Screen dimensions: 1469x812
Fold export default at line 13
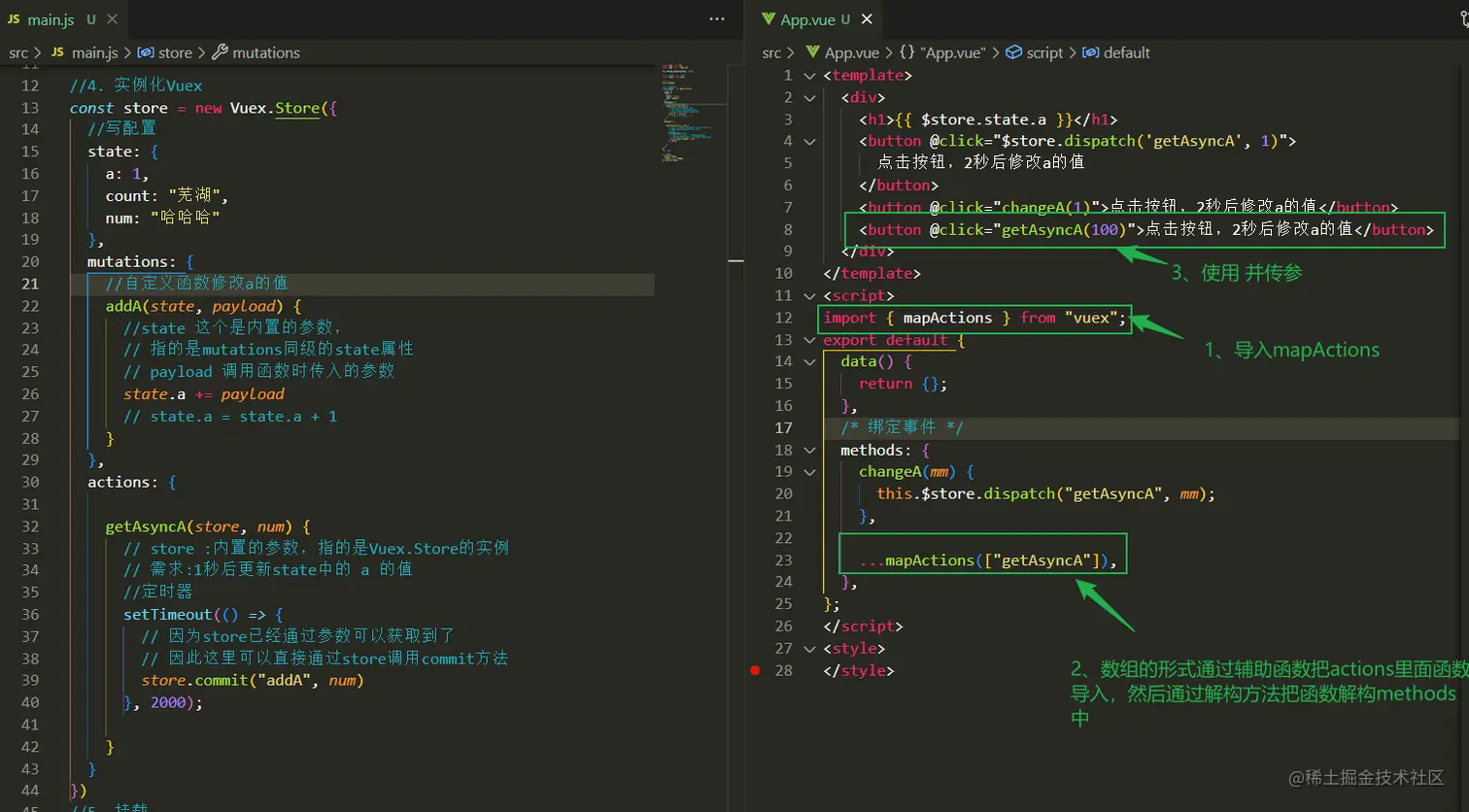coord(809,340)
